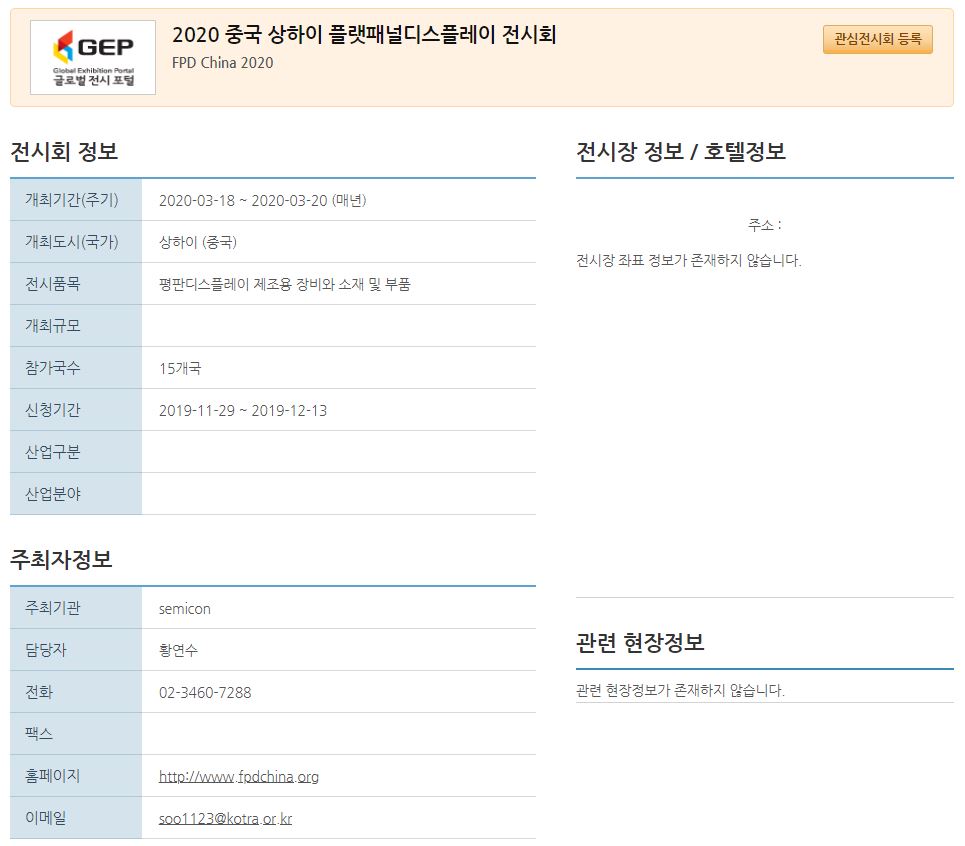Image resolution: width=965 pixels, height=846 pixels.
Task: Select the city value 상하이 (중국)
Action: tap(198, 242)
